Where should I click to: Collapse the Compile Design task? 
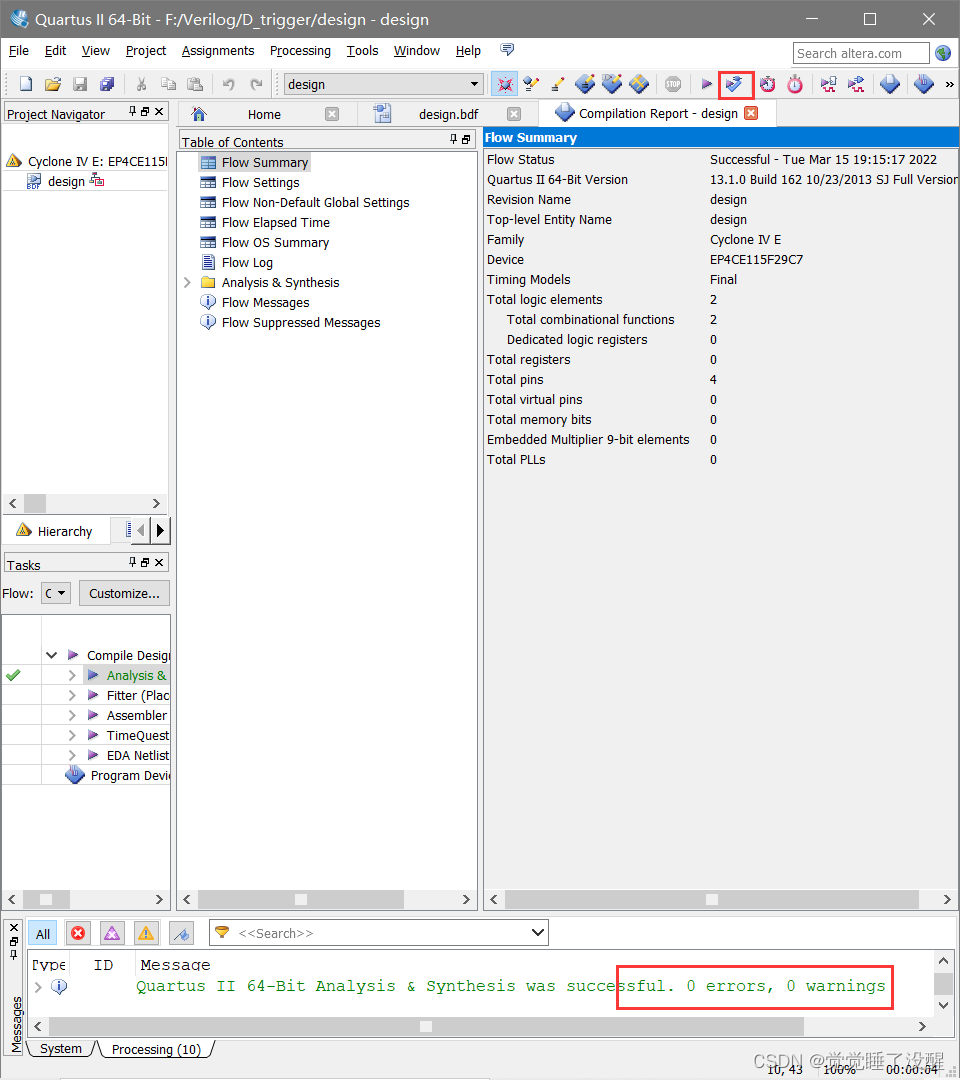(52, 655)
